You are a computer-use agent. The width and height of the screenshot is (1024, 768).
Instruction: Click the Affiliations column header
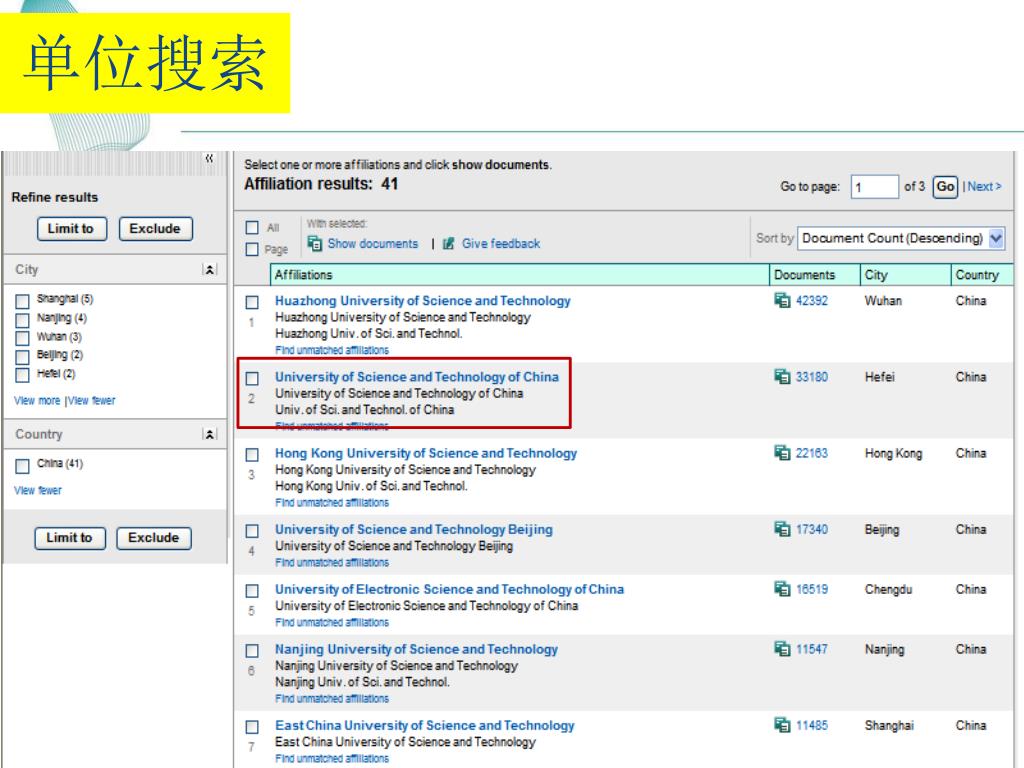tap(520, 275)
